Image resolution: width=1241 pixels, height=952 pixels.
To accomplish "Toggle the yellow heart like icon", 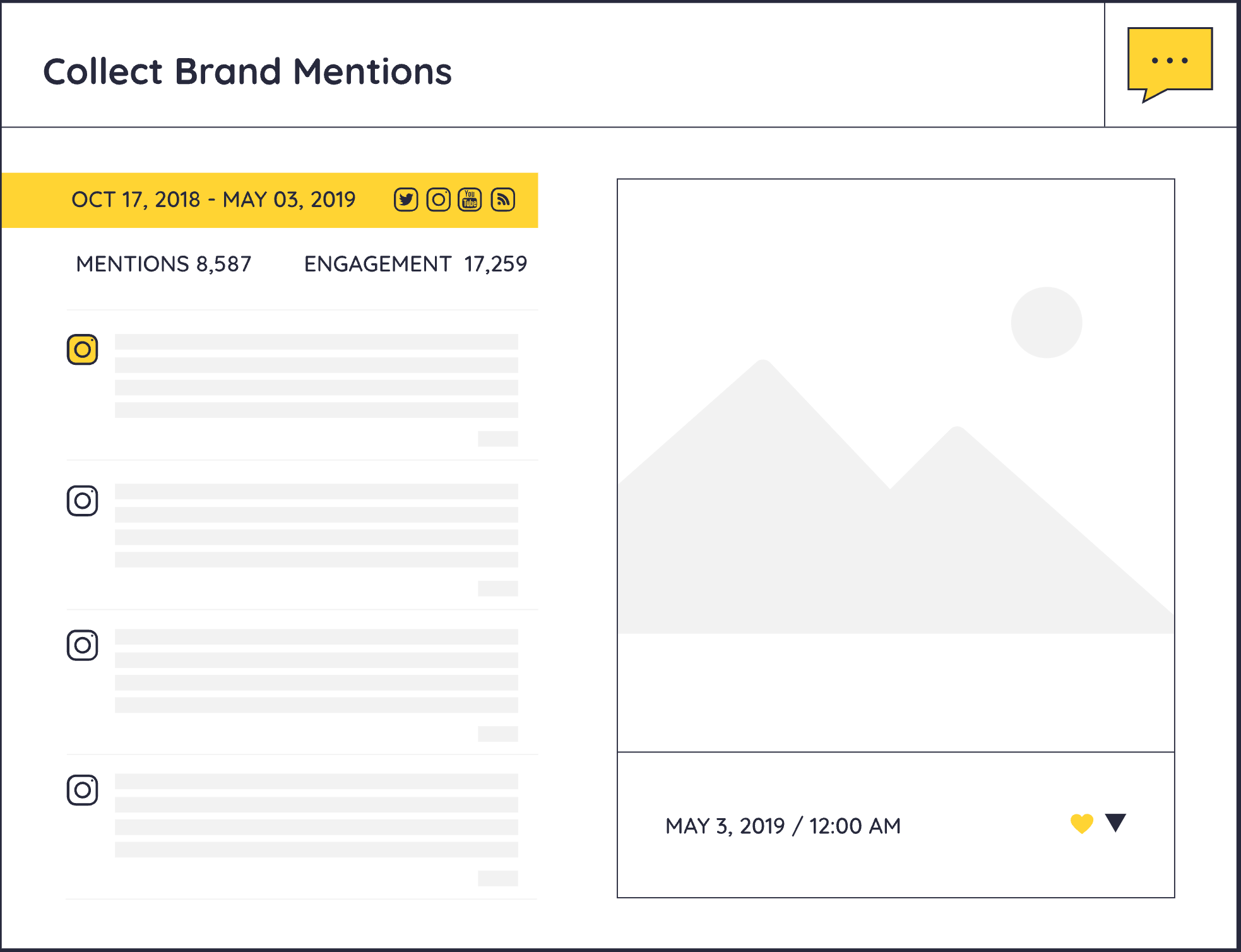I will tap(1081, 824).
